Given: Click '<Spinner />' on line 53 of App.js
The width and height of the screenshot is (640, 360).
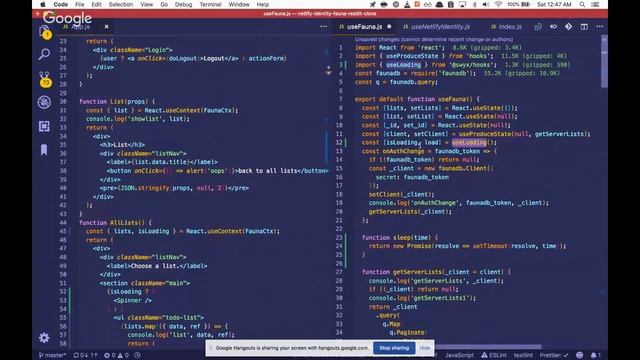Looking at the screenshot, I should tap(133, 300).
